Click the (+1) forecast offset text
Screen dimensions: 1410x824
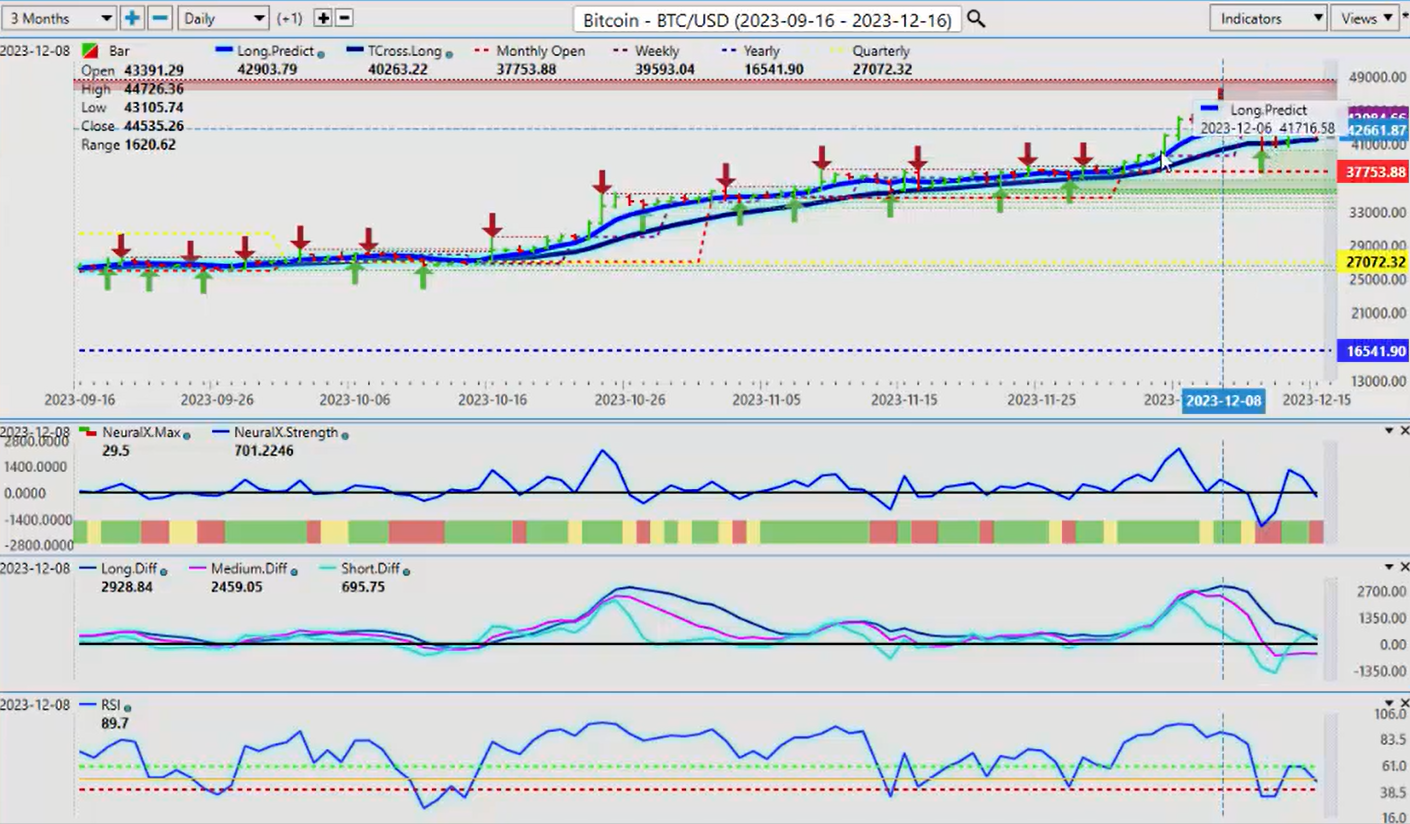(x=291, y=18)
